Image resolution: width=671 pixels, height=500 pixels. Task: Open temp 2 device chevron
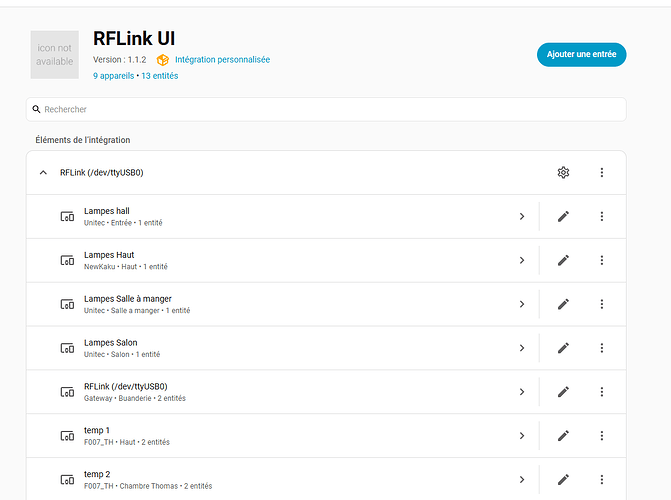pos(522,480)
